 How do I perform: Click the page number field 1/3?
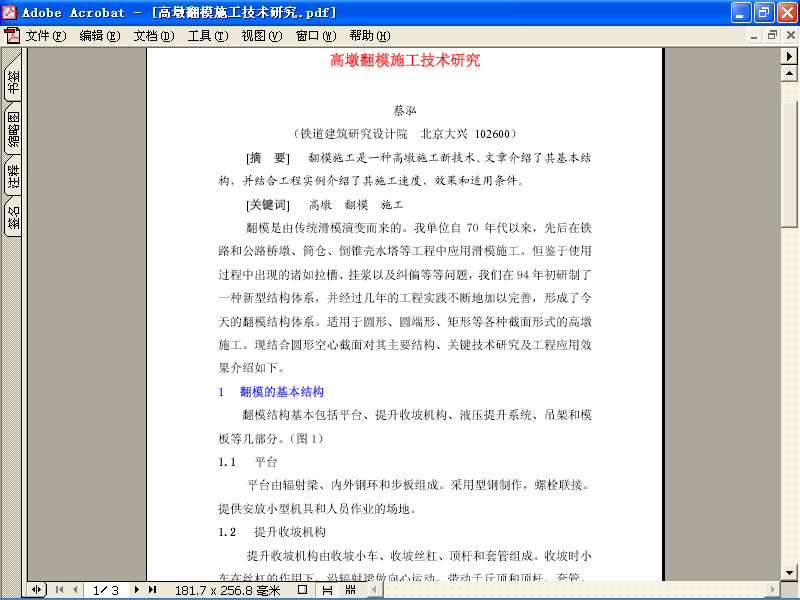[x=106, y=590]
